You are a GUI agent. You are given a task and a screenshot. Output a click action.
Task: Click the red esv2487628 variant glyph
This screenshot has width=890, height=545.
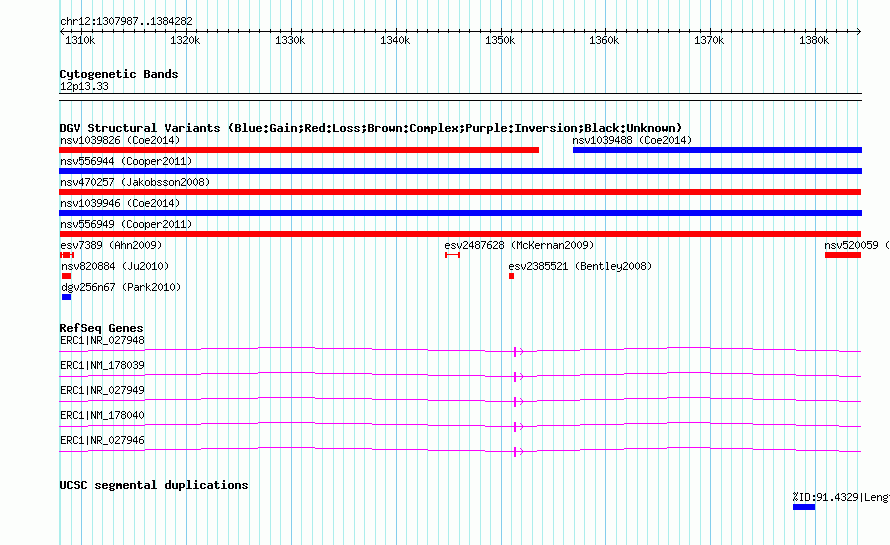(452, 255)
